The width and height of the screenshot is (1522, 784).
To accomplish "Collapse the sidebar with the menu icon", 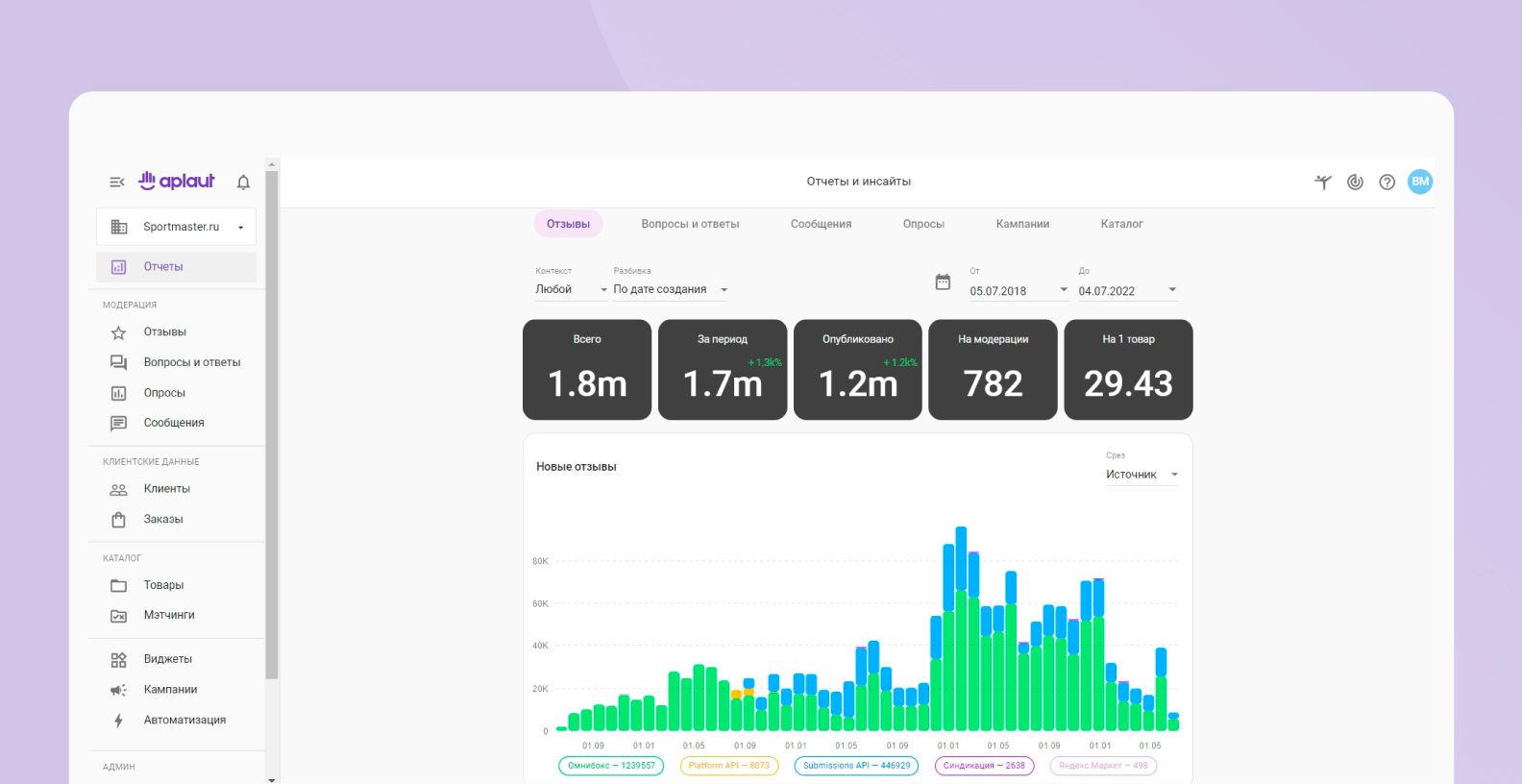I will tap(116, 182).
